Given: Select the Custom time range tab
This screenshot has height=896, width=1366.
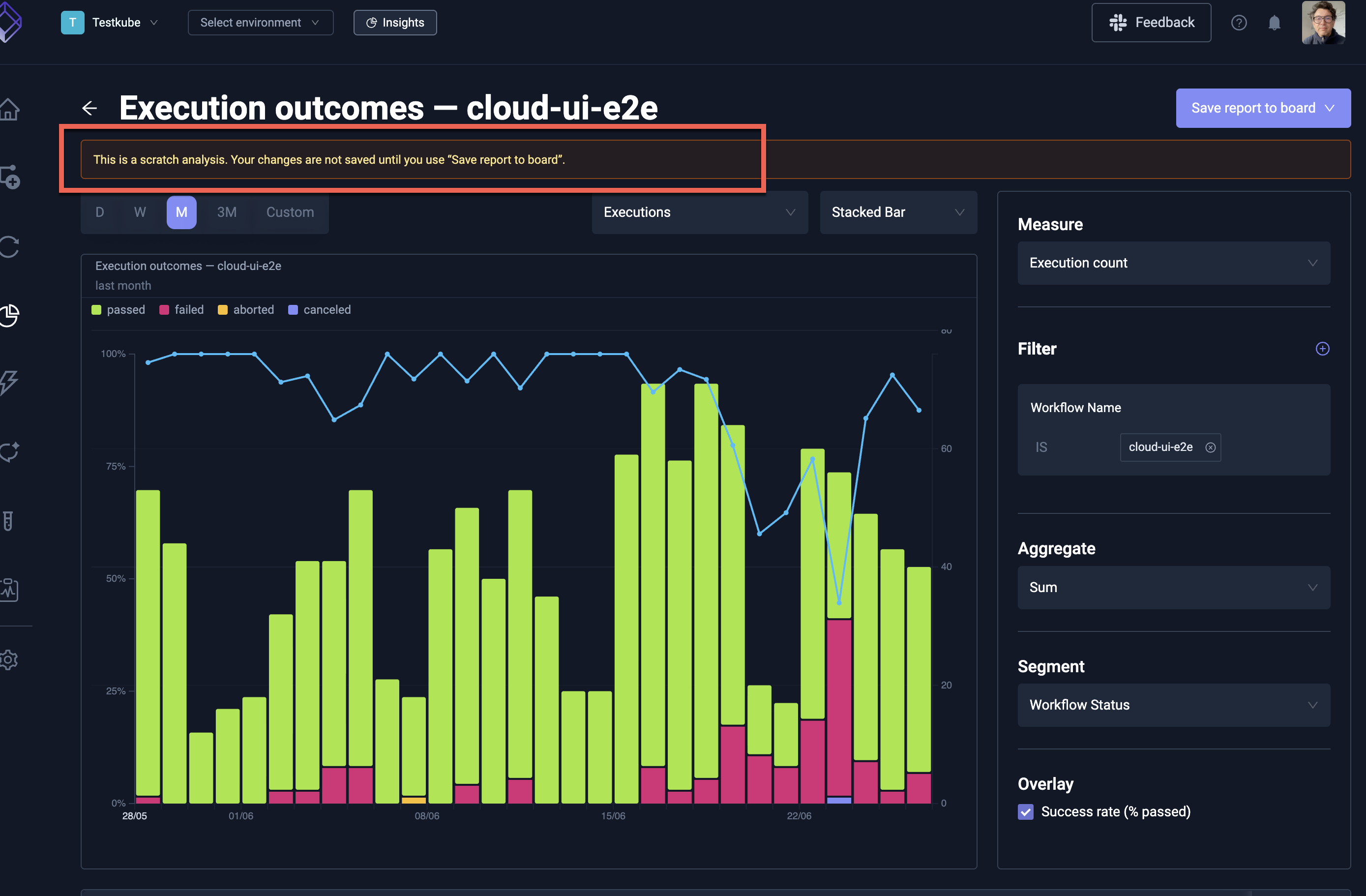Looking at the screenshot, I should [x=290, y=212].
